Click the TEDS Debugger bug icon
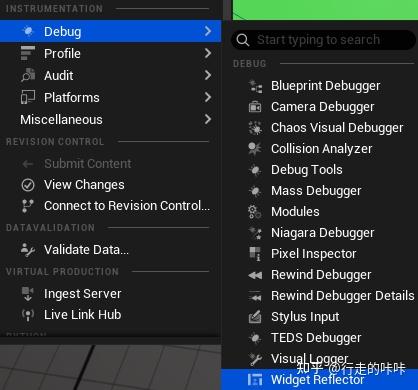418x390 pixels. (x=255, y=338)
